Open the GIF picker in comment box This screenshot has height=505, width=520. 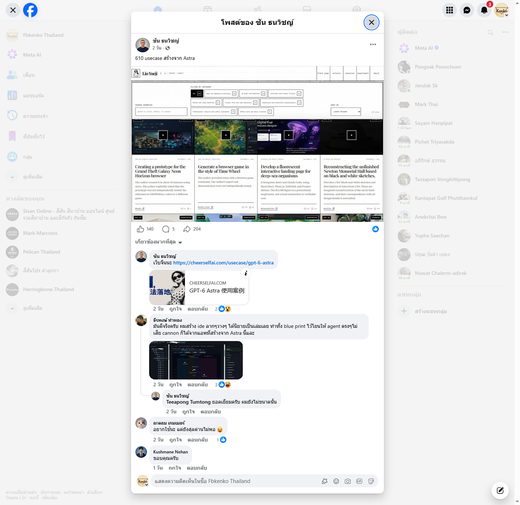click(359, 481)
